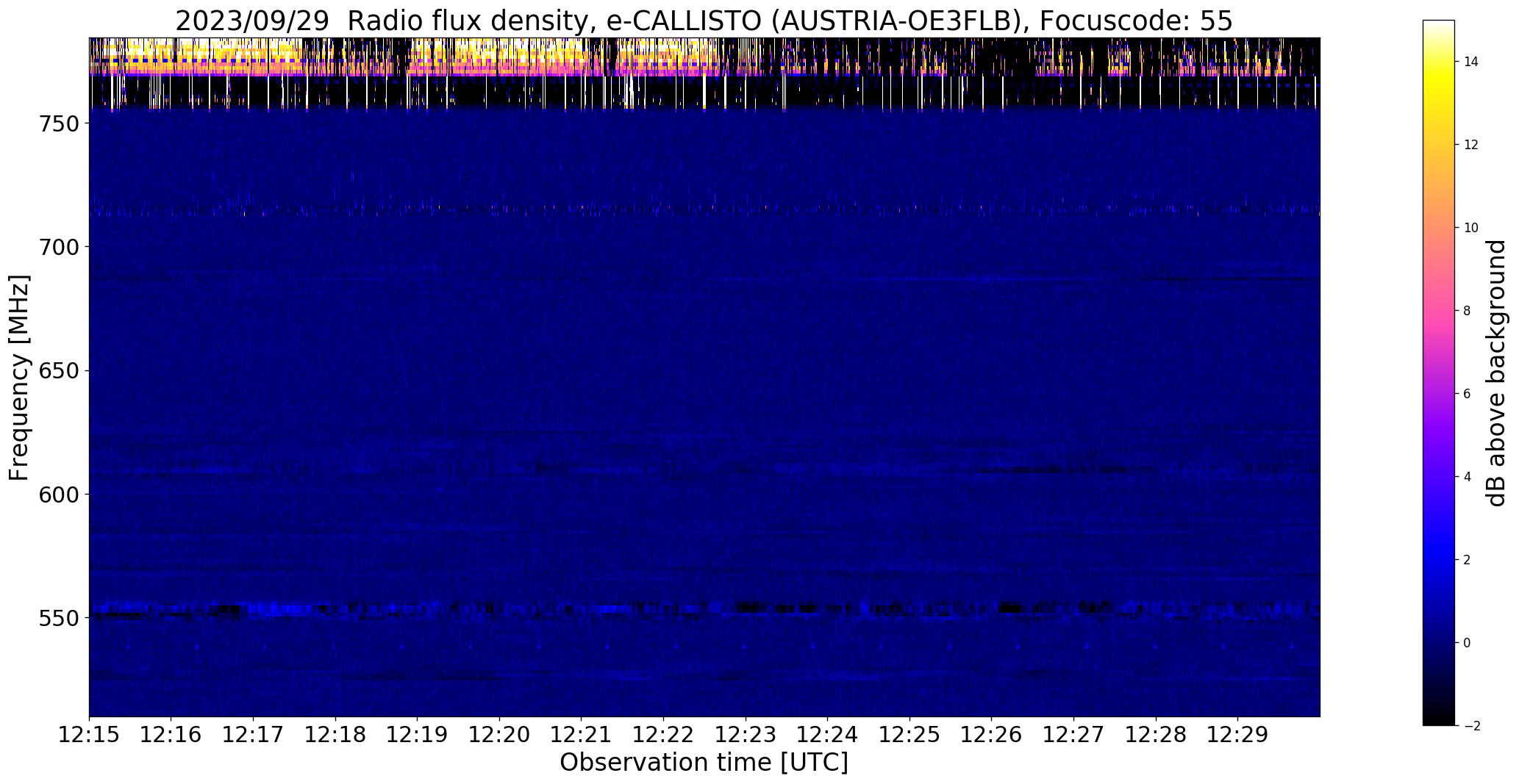Click the 12:20 time tick label

coord(499,735)
